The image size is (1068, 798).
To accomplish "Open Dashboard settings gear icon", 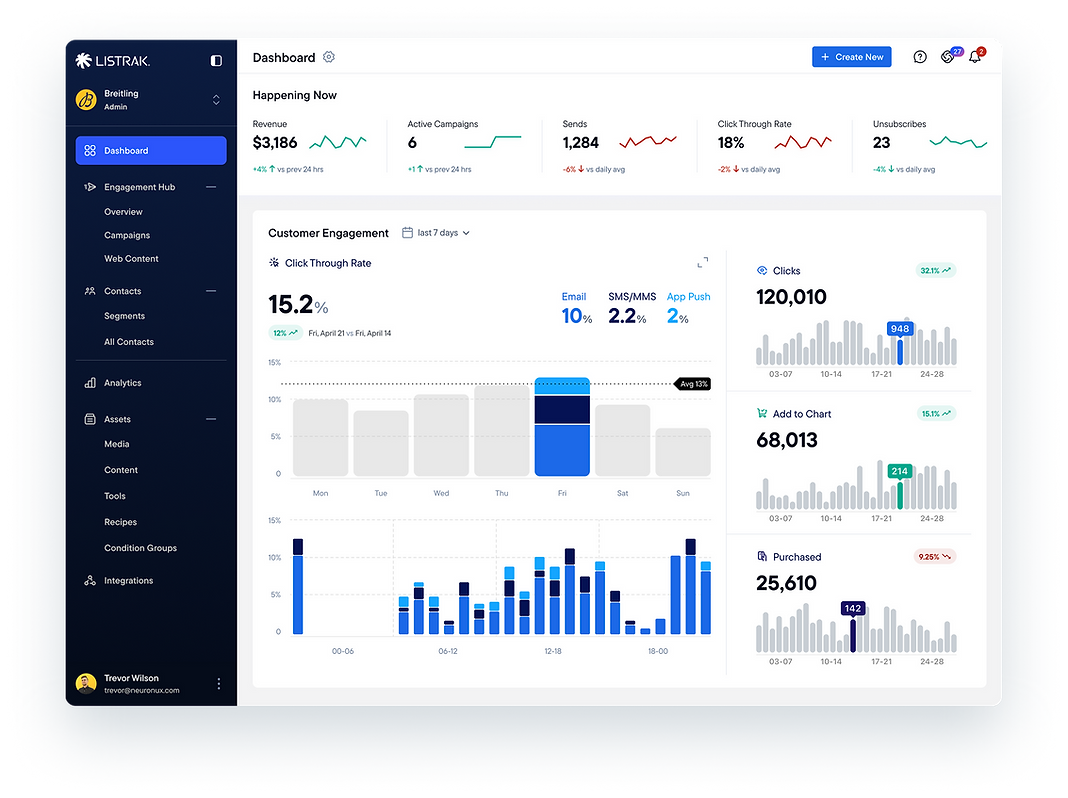I will (x=329, y=57).
